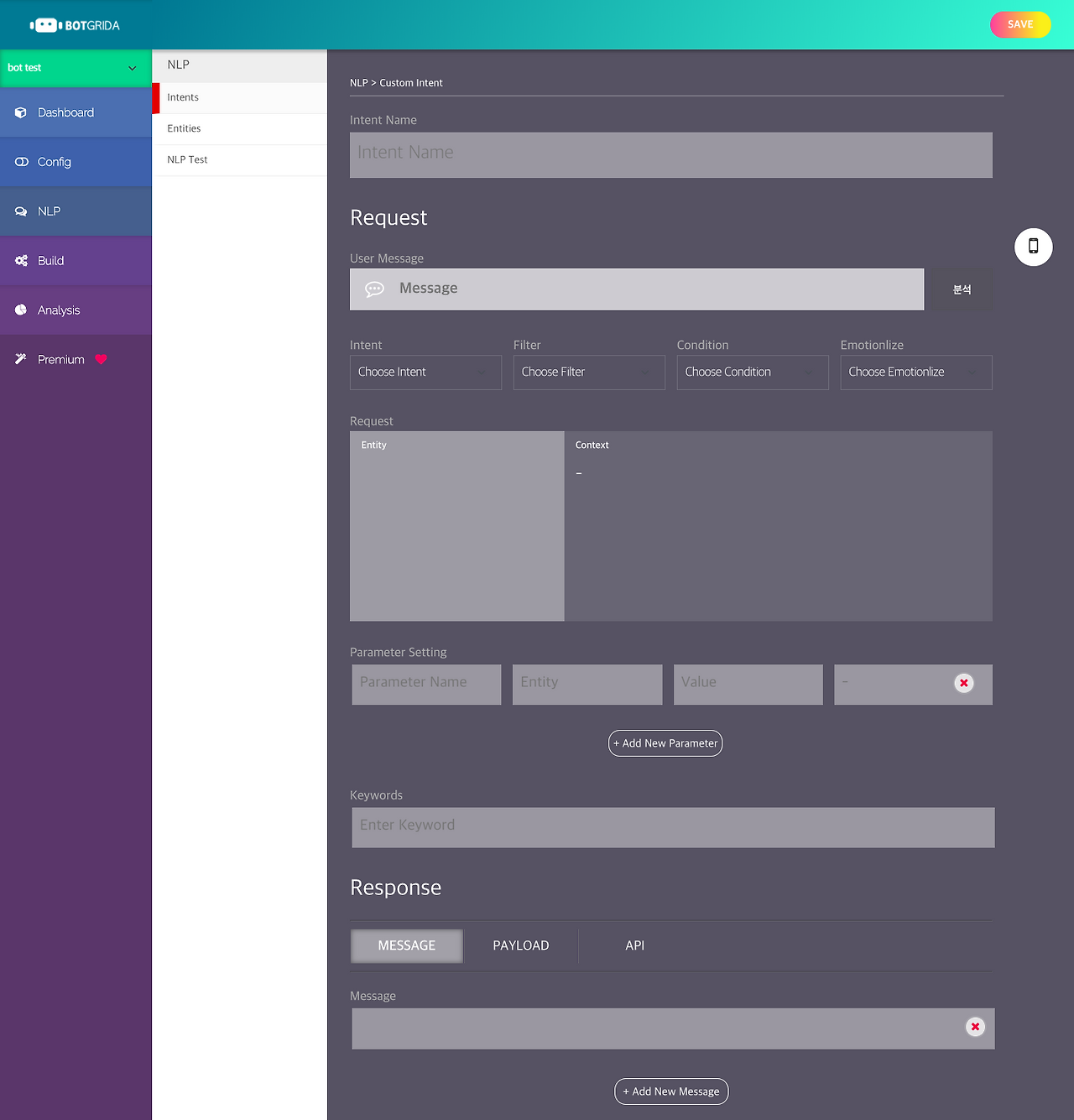This screenshot has height=1120, width=1074.
Task: Expand the bot test selector chevron
Action: [132, 68]
